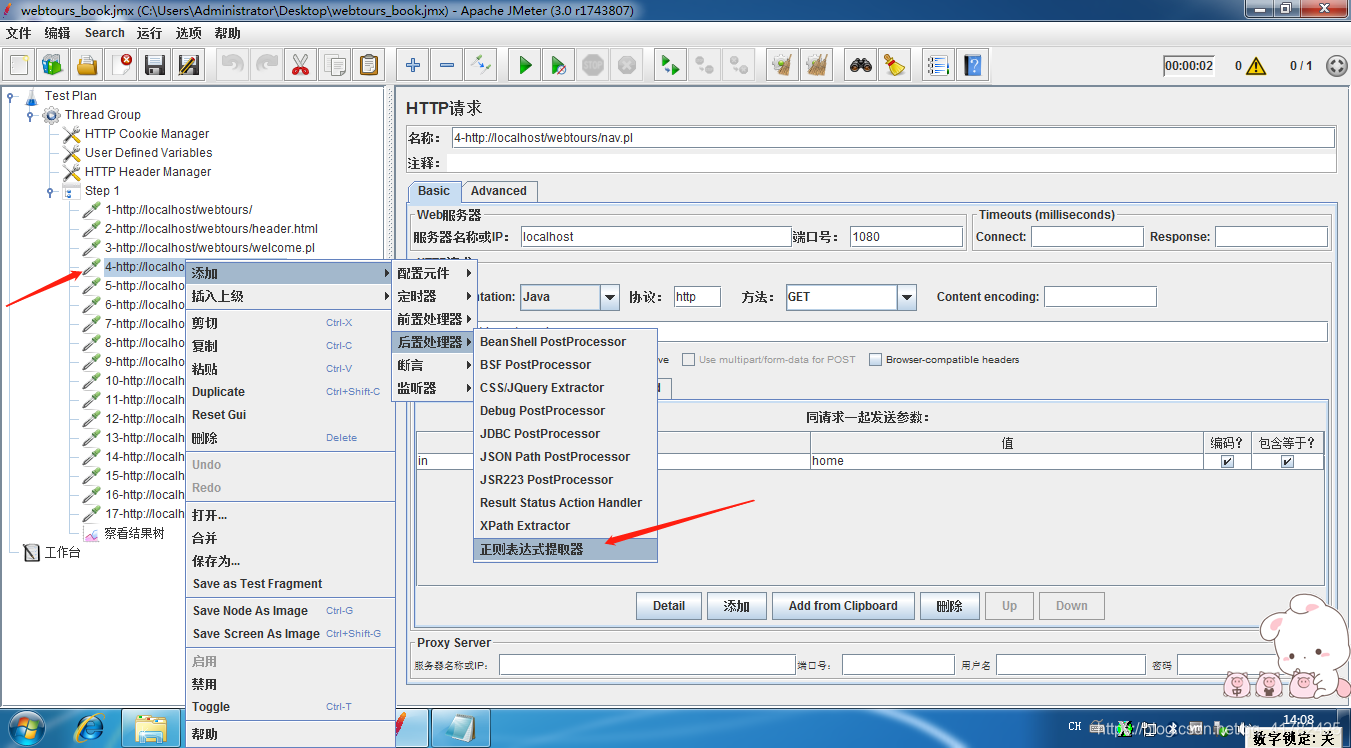
Task: Collapse the Step 1 tree node
Action: (x=51, y=192)
